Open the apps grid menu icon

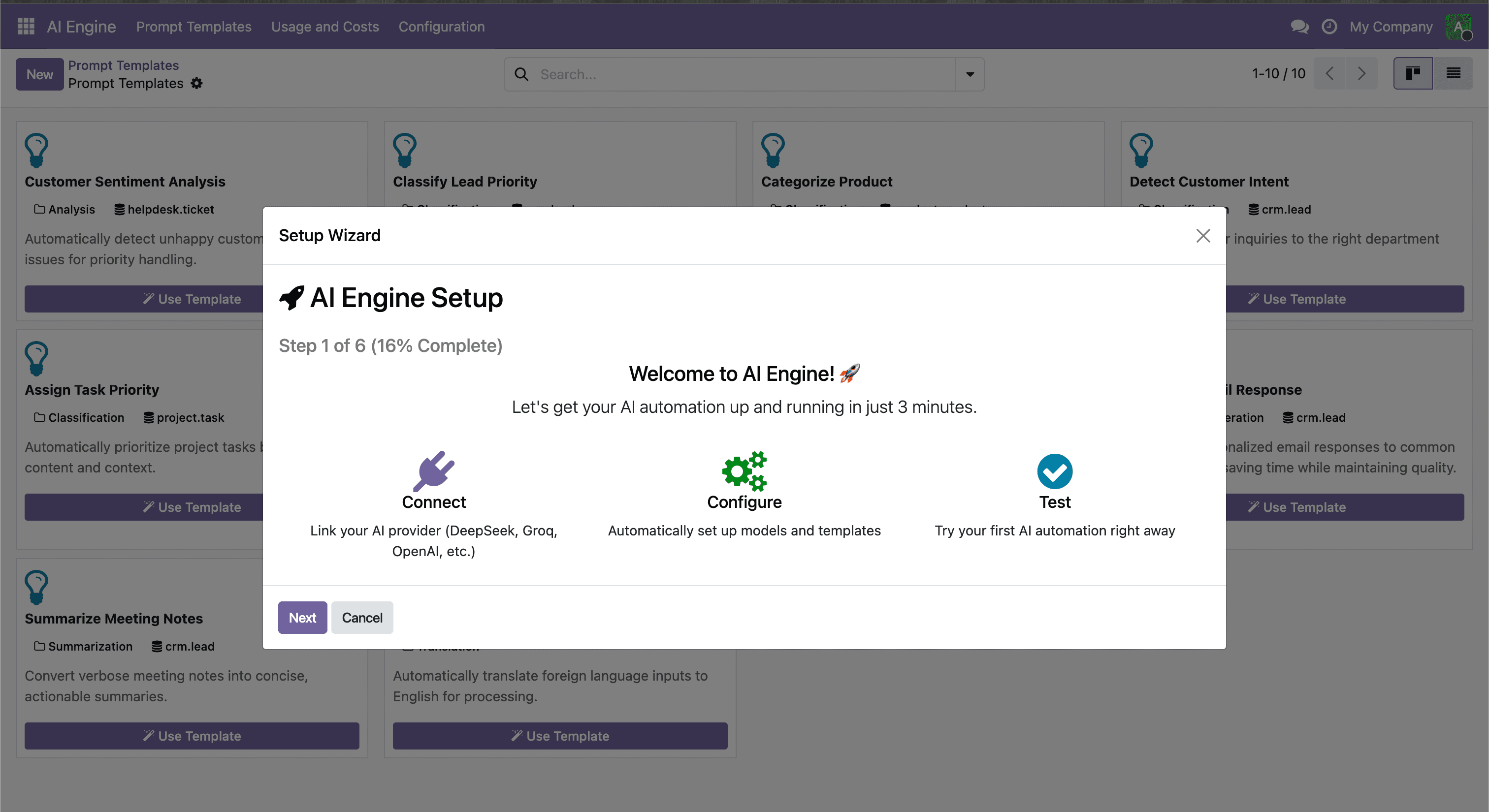click(x=26, y=27)
